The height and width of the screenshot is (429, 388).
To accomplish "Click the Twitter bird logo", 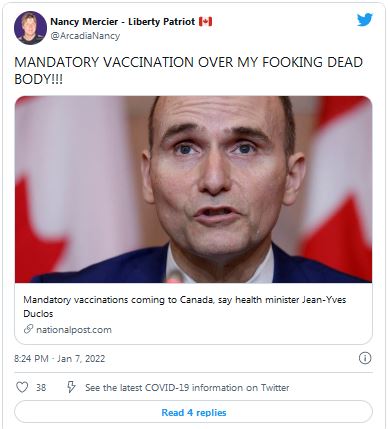I will coord(365,20).
